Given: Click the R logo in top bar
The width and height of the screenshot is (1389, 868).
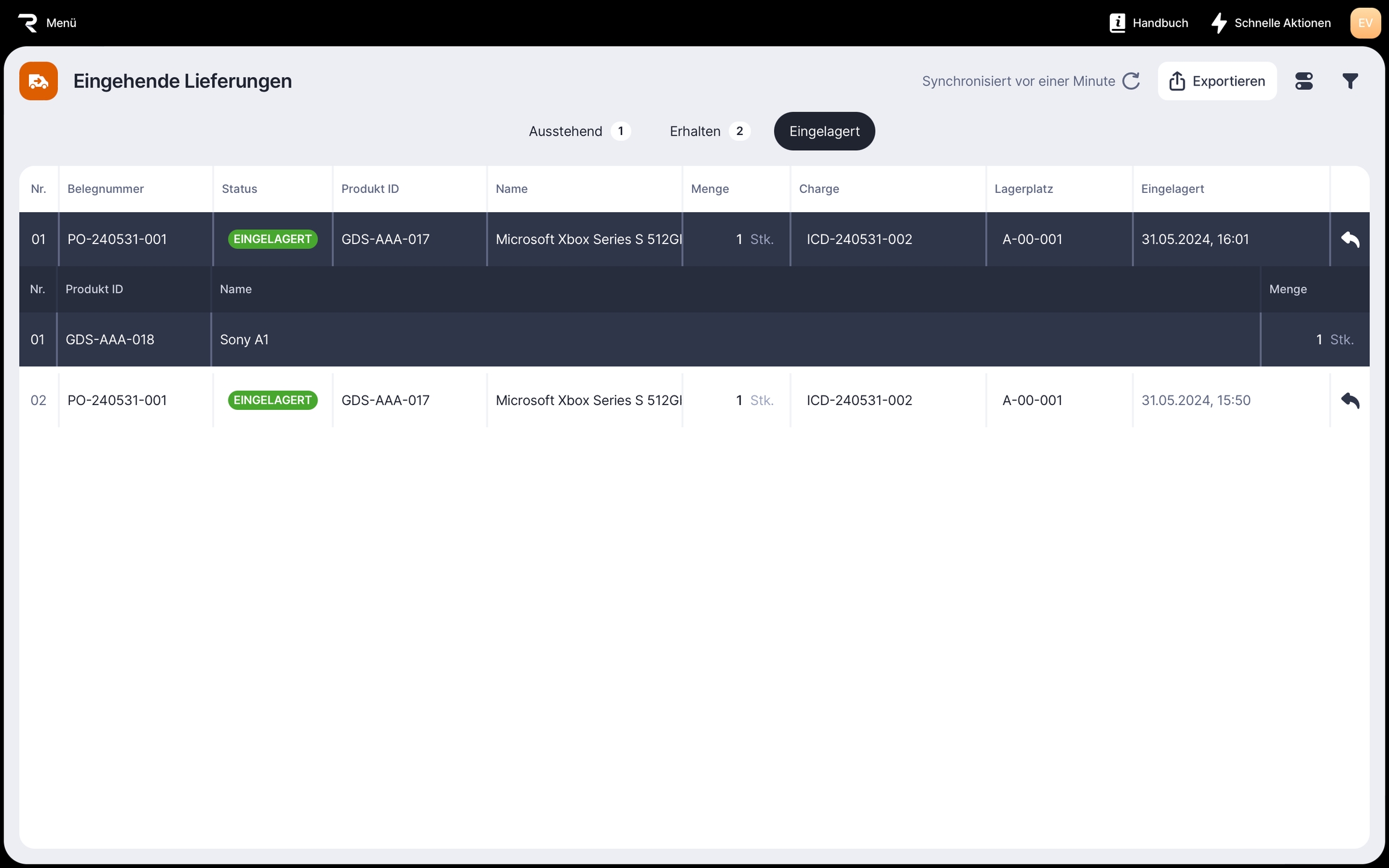Looking at the screenshot, I should pyautogui.click(x=28, y=23).
